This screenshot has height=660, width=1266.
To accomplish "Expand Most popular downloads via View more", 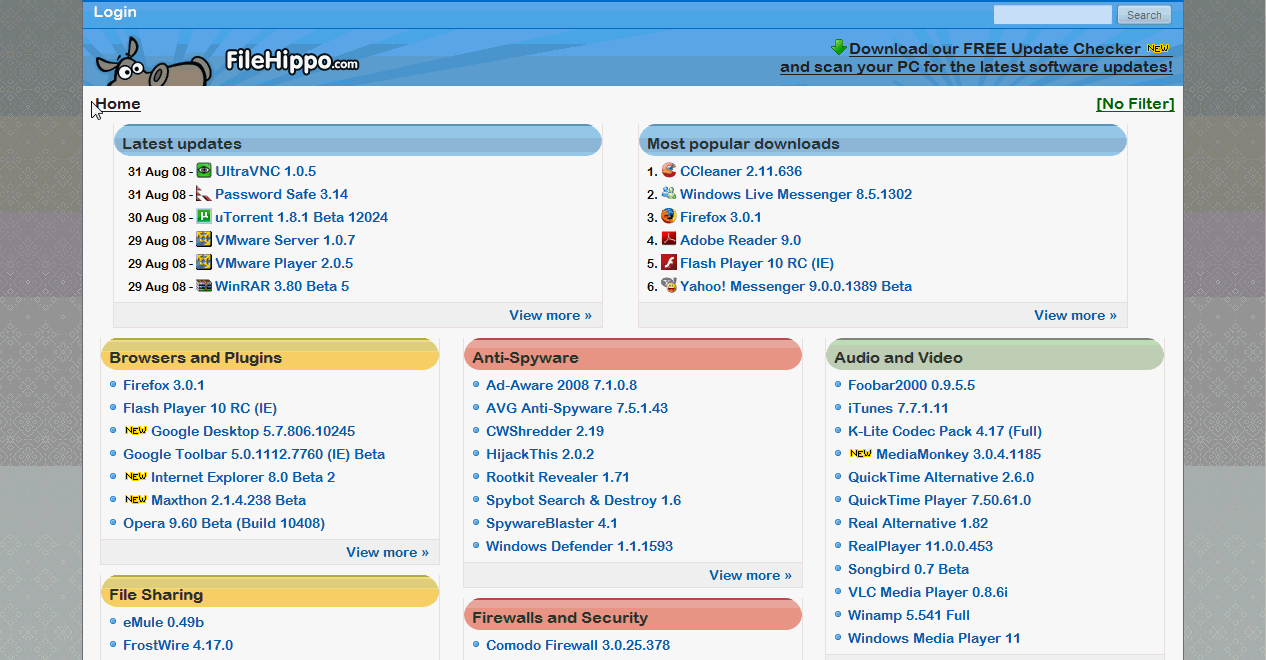I will [x=1075, y=315].
